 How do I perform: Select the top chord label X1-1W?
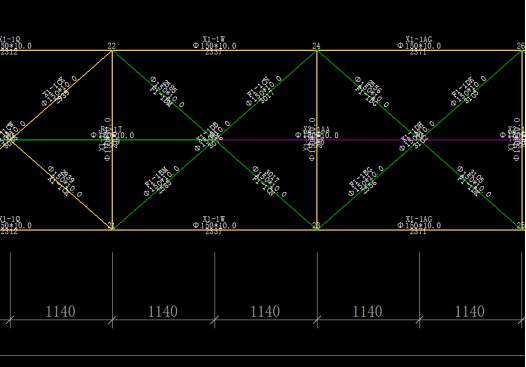[x=214, y=40]
